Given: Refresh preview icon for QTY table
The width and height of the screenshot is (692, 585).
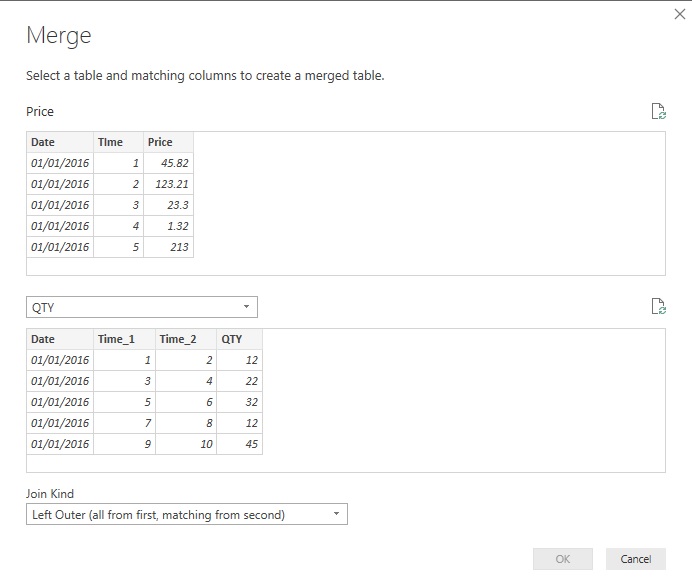Looking at the screenshot, I should click(658, 306).
